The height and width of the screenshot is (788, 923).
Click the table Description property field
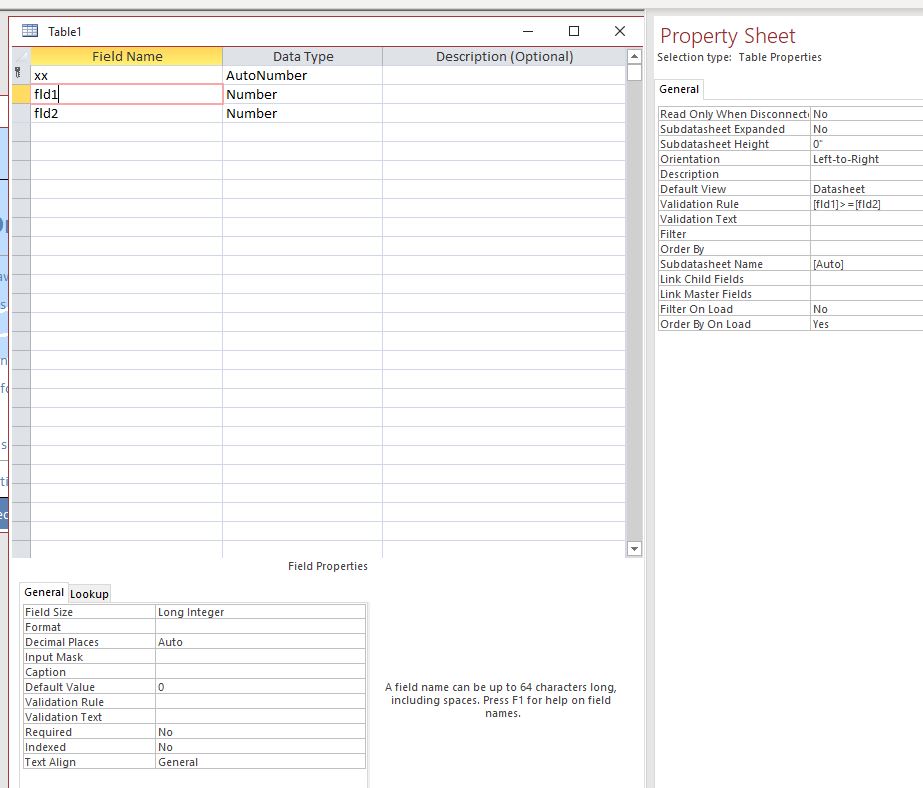coord(866,174)
